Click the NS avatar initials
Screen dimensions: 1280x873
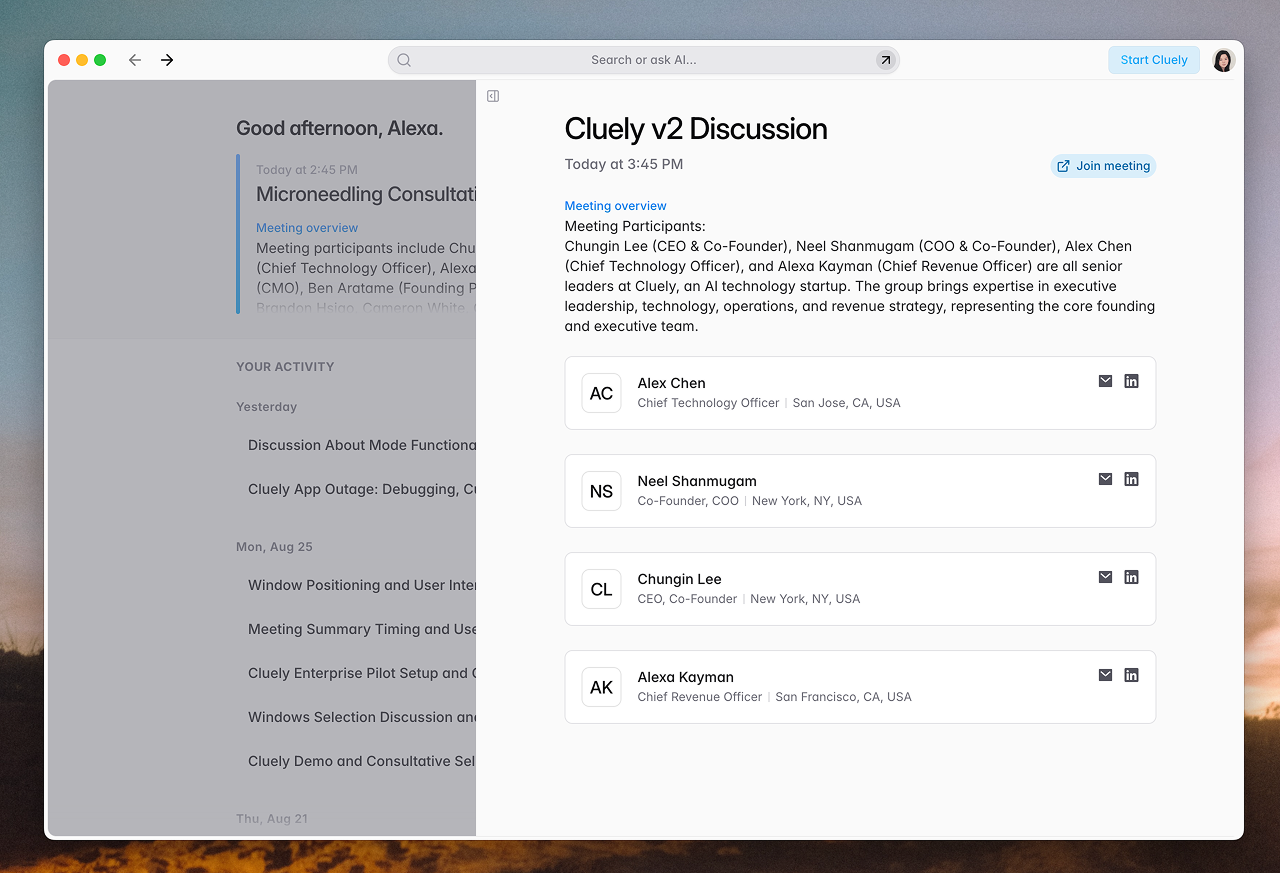tap(601, 491)
